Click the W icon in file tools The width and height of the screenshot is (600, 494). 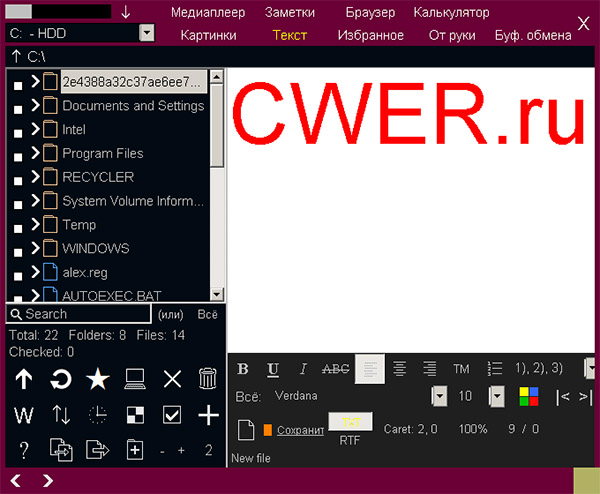24,415
